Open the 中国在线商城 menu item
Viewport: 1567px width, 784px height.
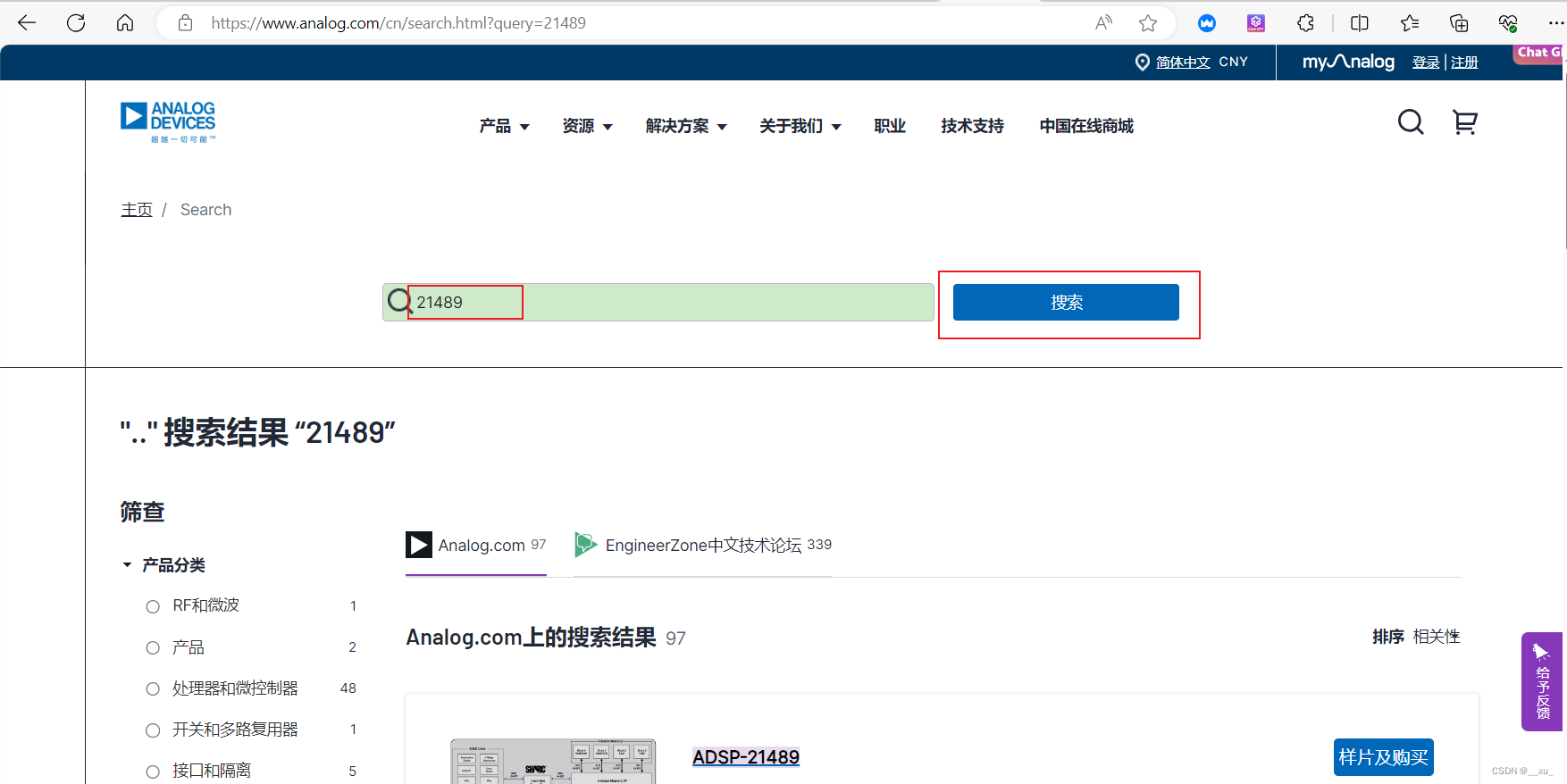tap(1086, 126)
